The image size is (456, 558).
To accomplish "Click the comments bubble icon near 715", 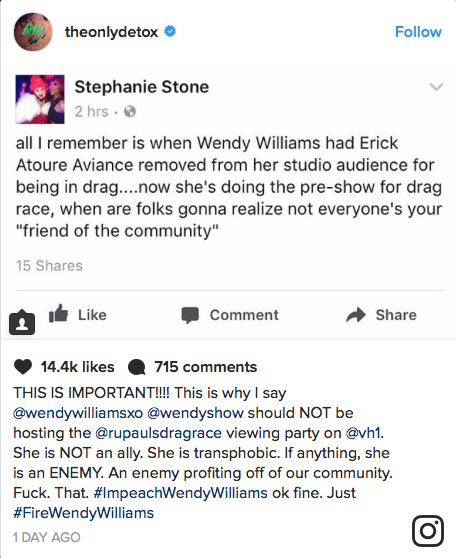I will point(136,368).
